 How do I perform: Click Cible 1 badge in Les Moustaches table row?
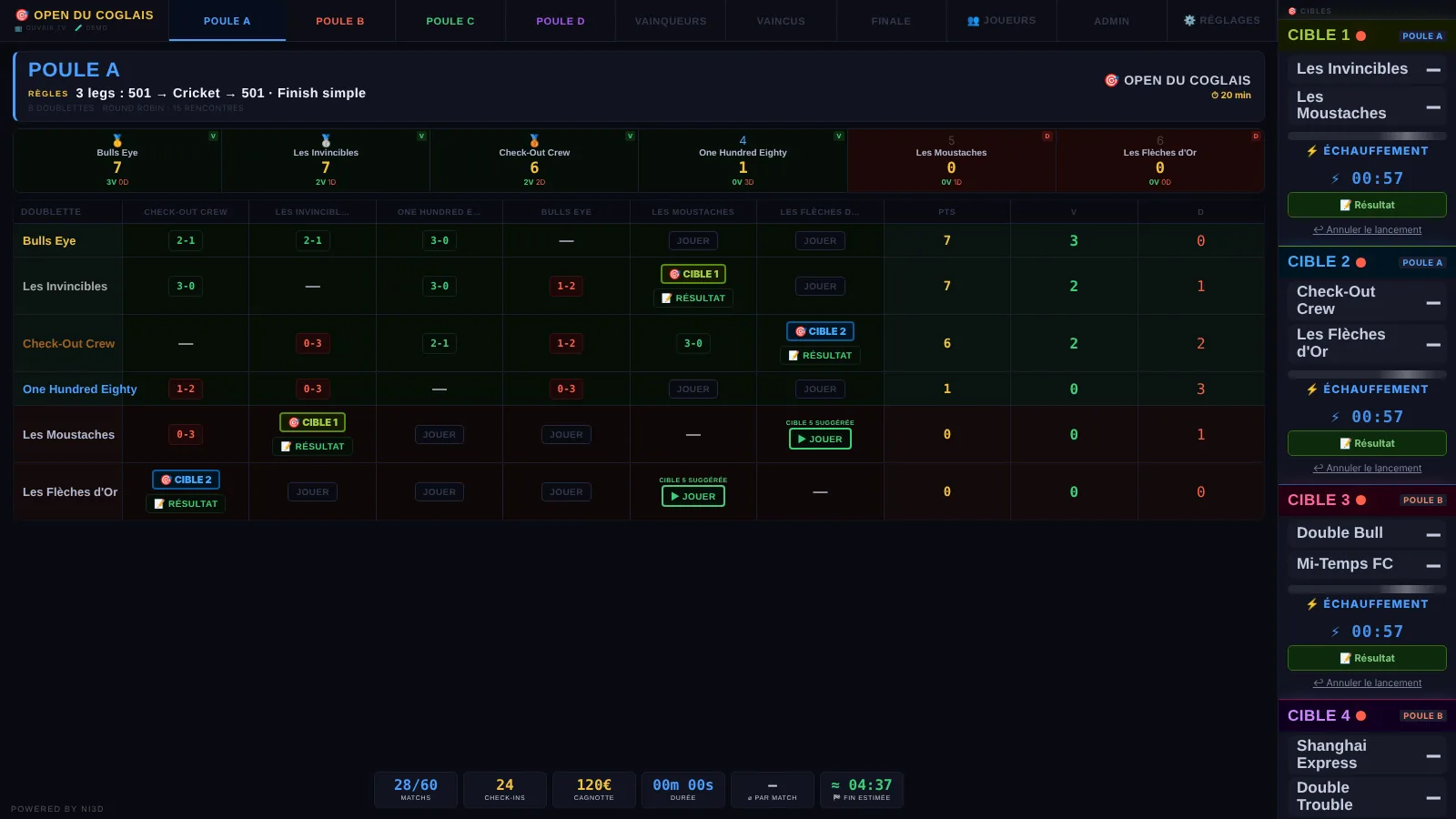tap(313, 422)
